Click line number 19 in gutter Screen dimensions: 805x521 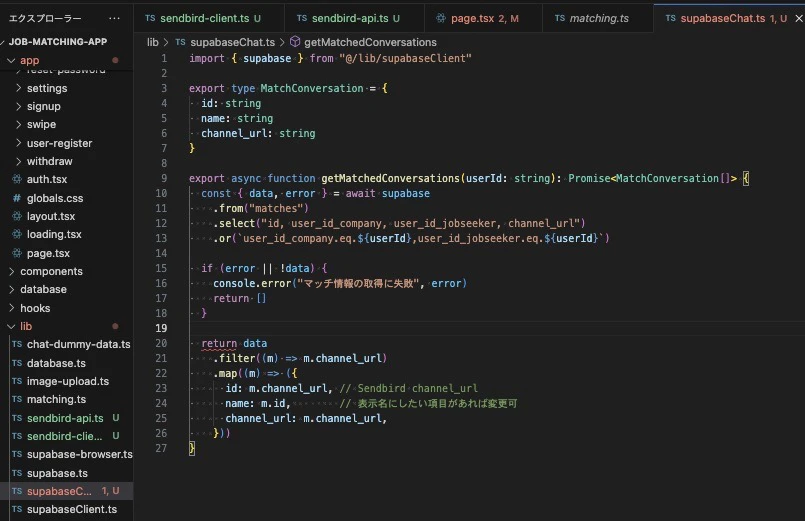(161, 328)
